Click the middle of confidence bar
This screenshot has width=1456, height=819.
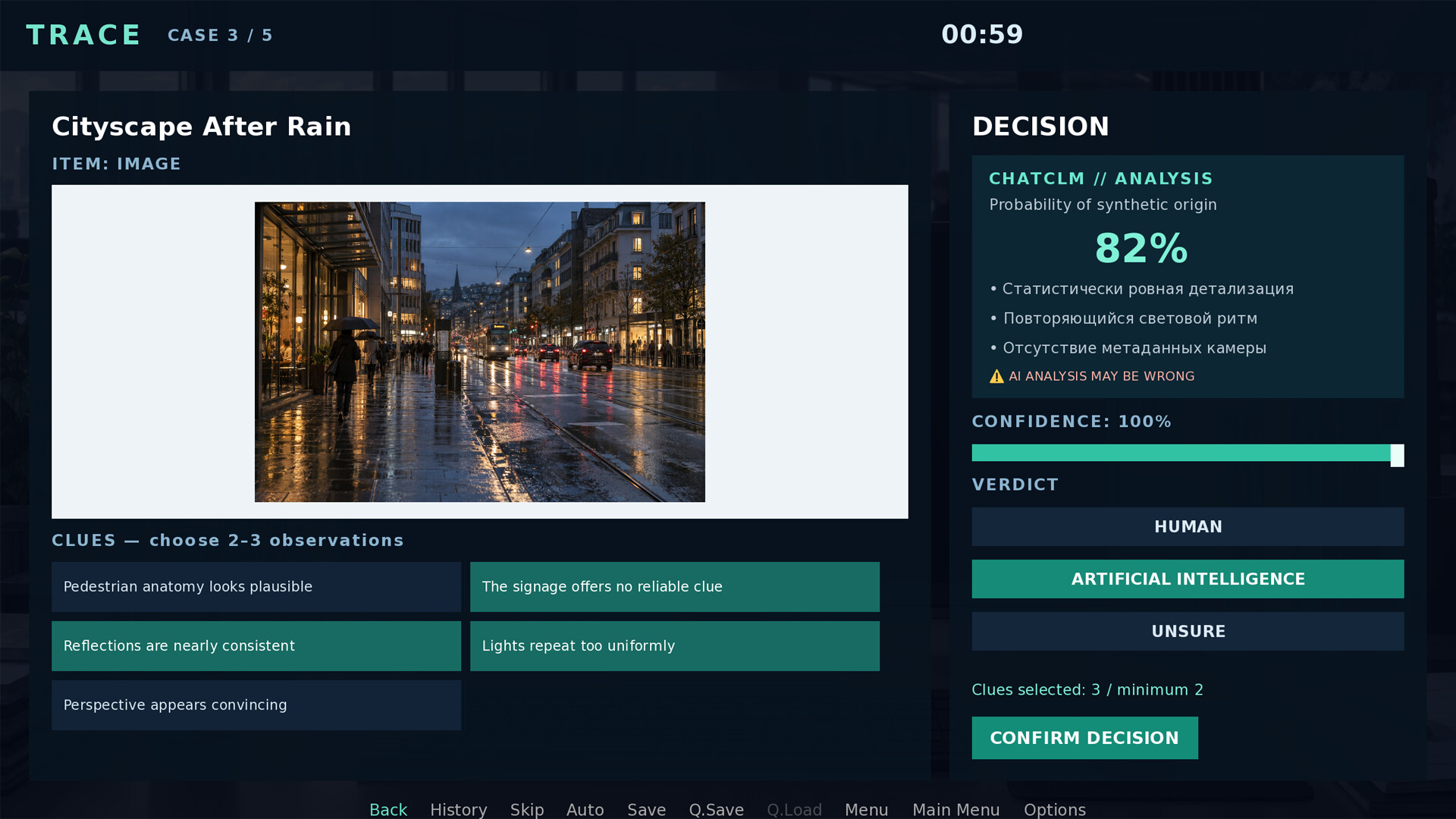(x=1188, y=453)
